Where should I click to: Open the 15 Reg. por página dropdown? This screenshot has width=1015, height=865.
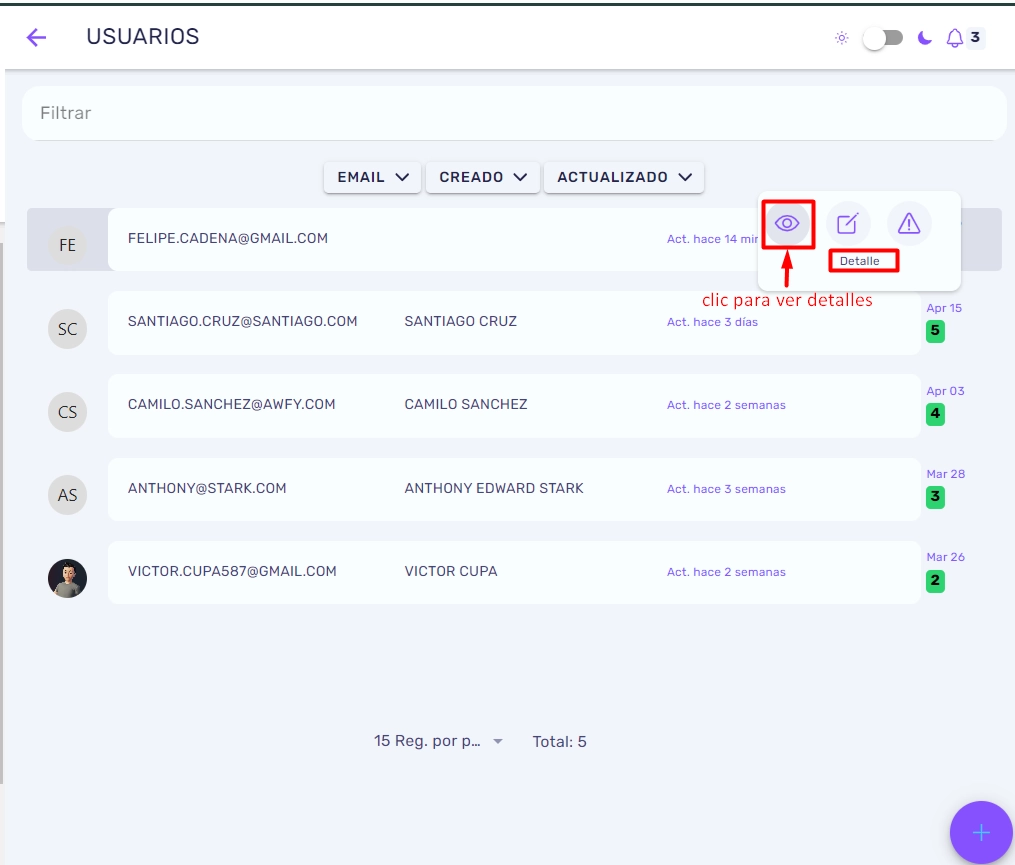pyautogui.click(x=438, y=741)
